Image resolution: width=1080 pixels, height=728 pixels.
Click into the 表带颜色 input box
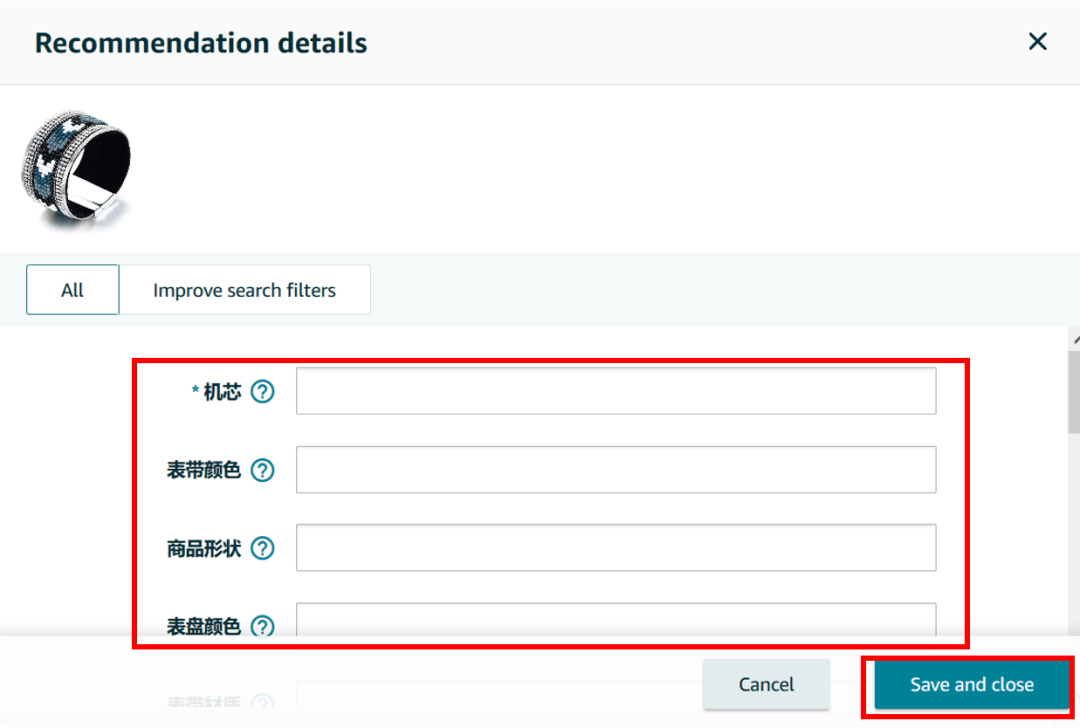615,470
